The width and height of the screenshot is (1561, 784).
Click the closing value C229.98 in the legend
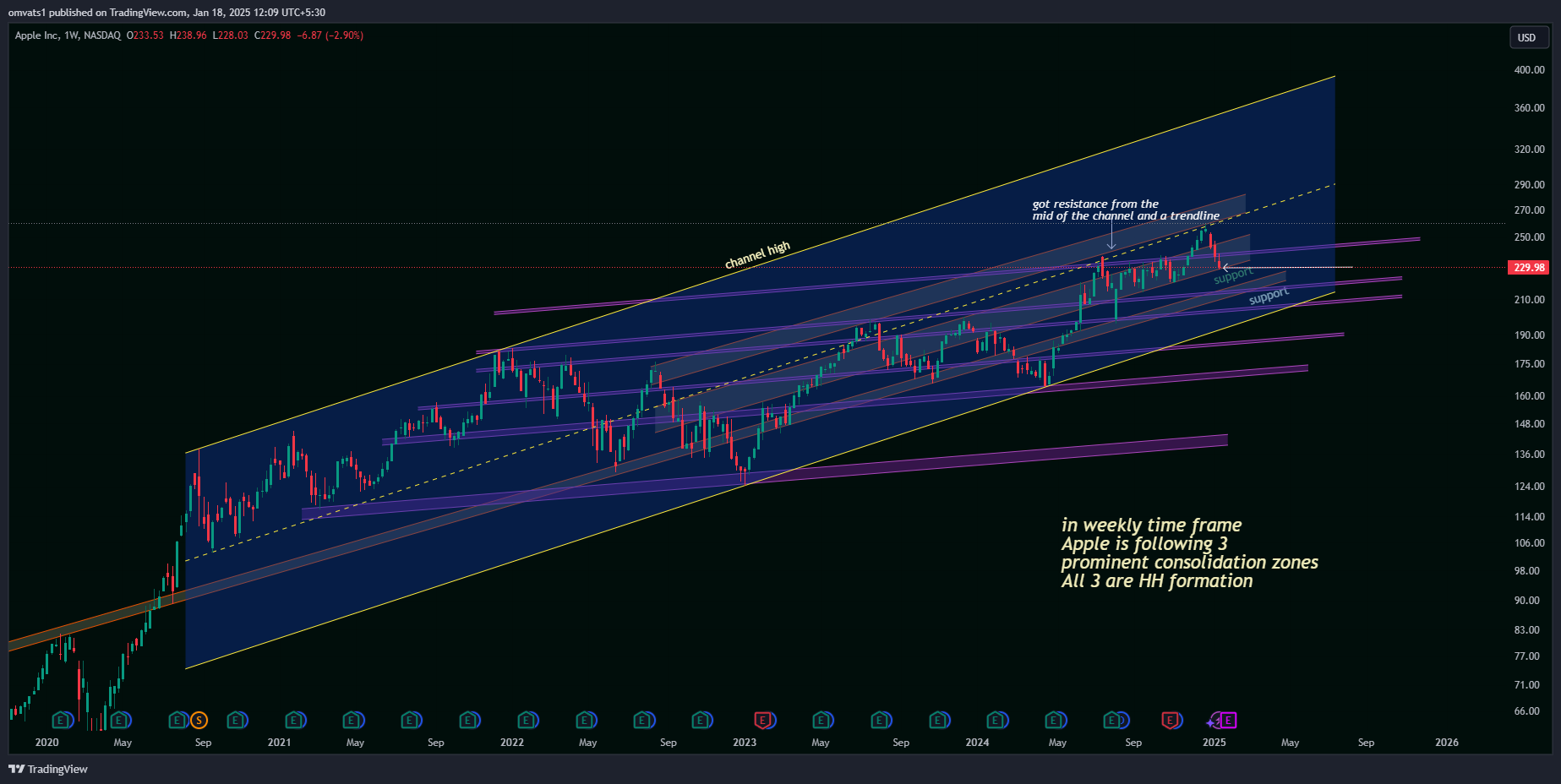[x=272, y=35]
